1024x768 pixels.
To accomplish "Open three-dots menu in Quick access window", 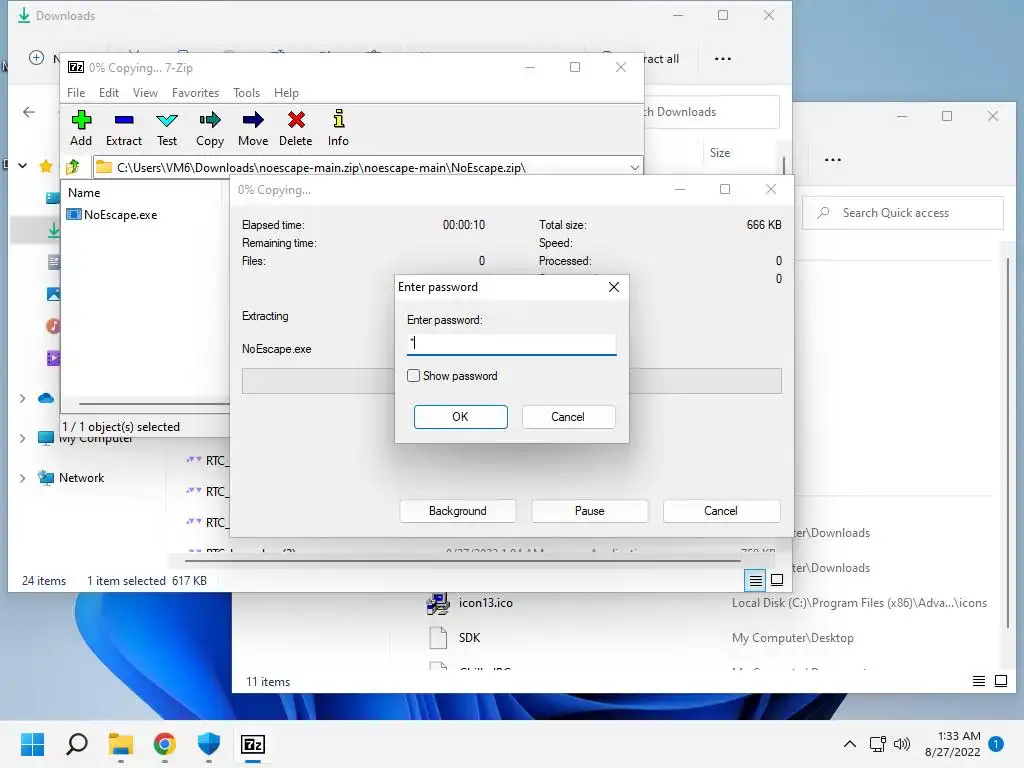I will pyautogui.click(x=833, y=160).
